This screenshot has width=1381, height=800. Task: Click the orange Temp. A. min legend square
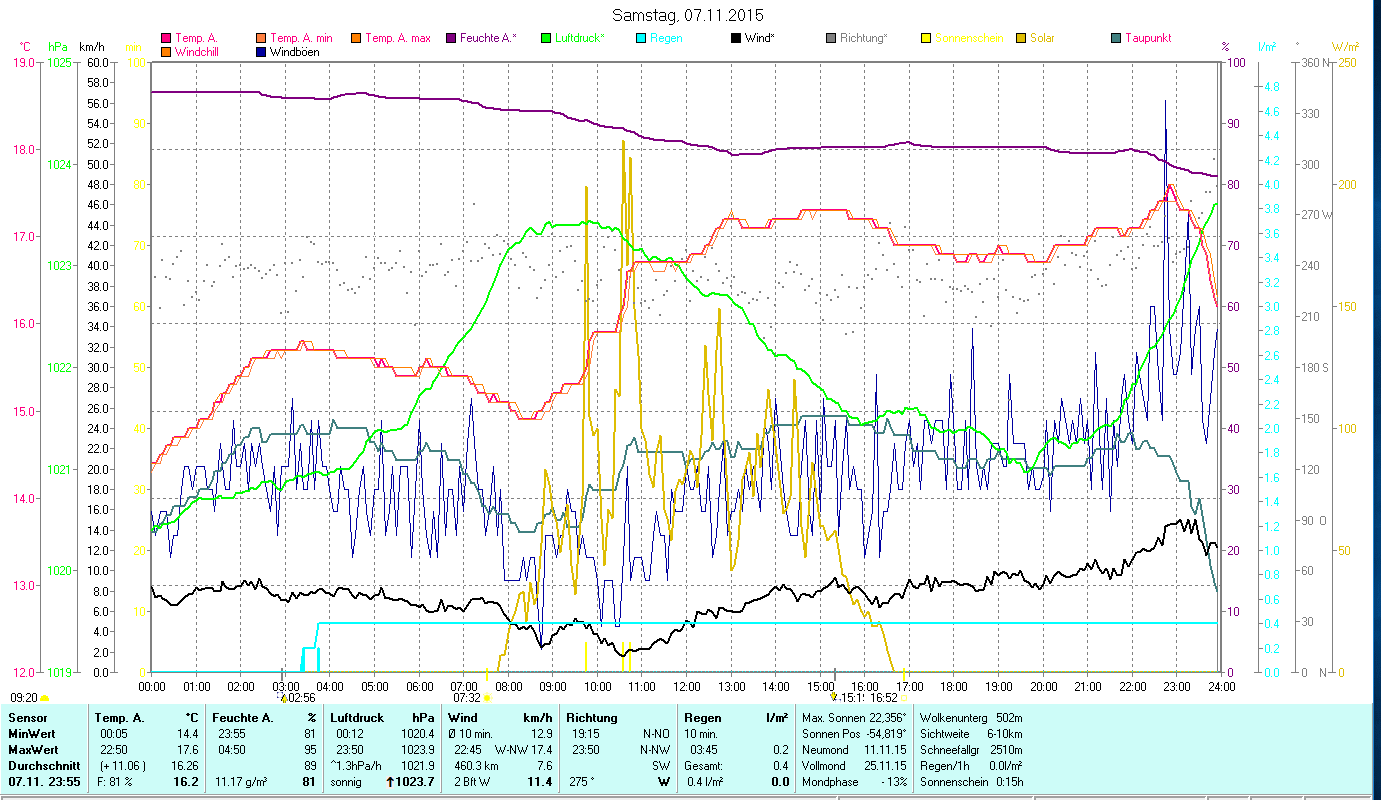(262, 39)
